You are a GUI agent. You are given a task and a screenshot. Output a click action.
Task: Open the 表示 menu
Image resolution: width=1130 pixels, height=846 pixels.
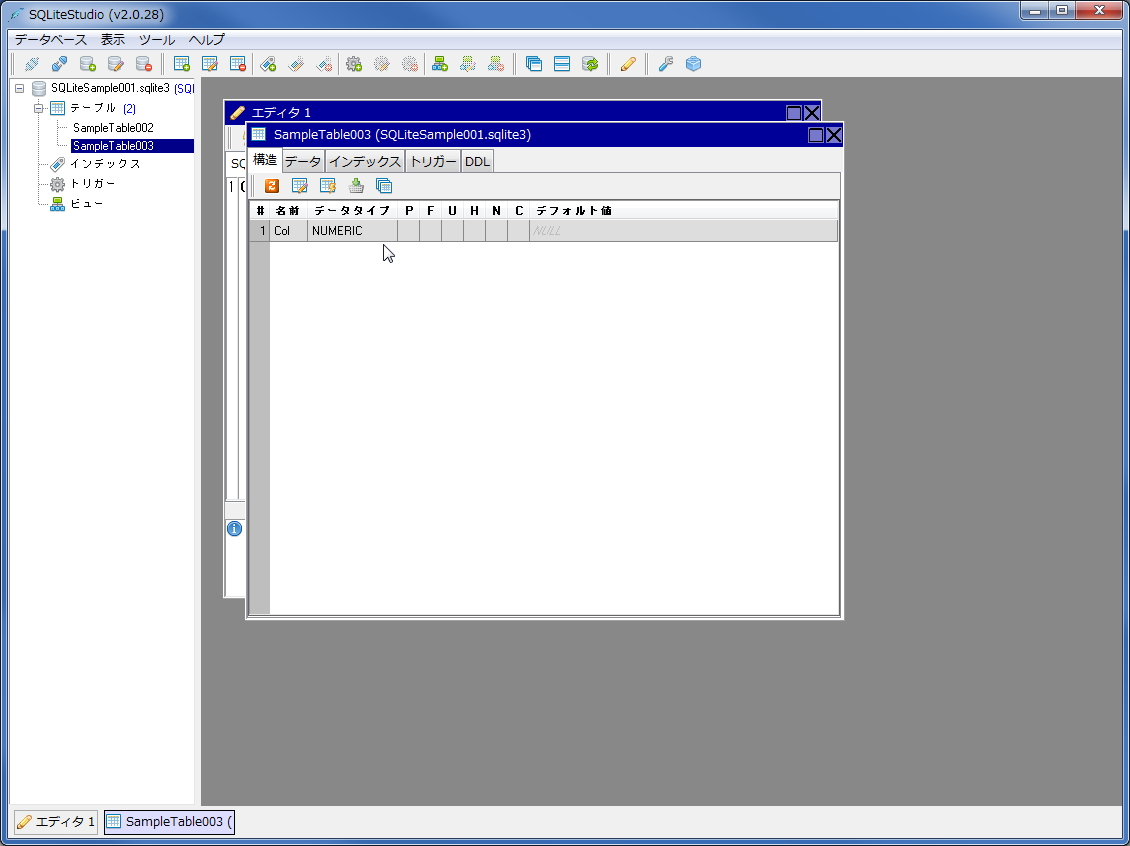click(x=112, y=40)
